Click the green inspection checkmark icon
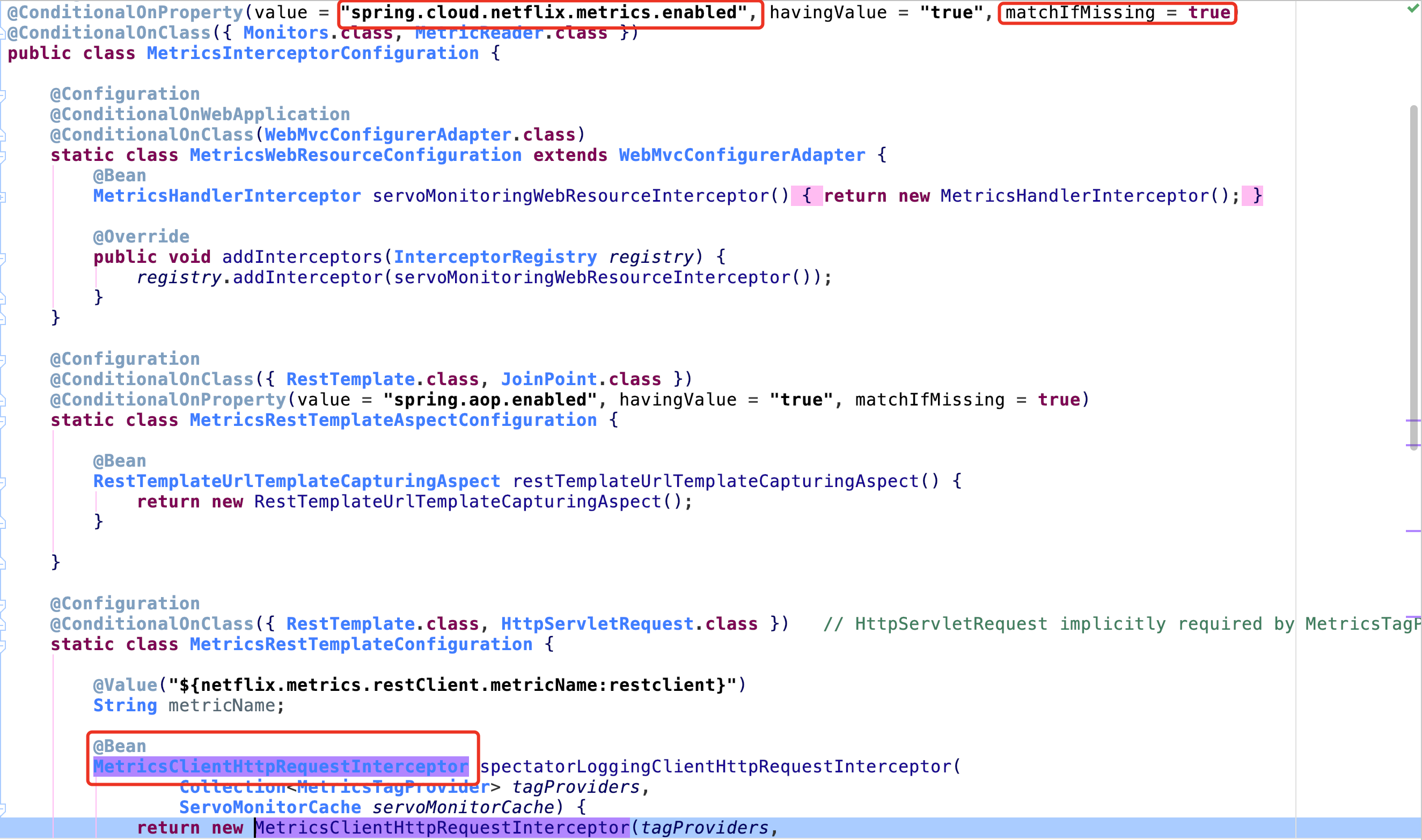The image size is (1422, 840). click(1413, 8)
